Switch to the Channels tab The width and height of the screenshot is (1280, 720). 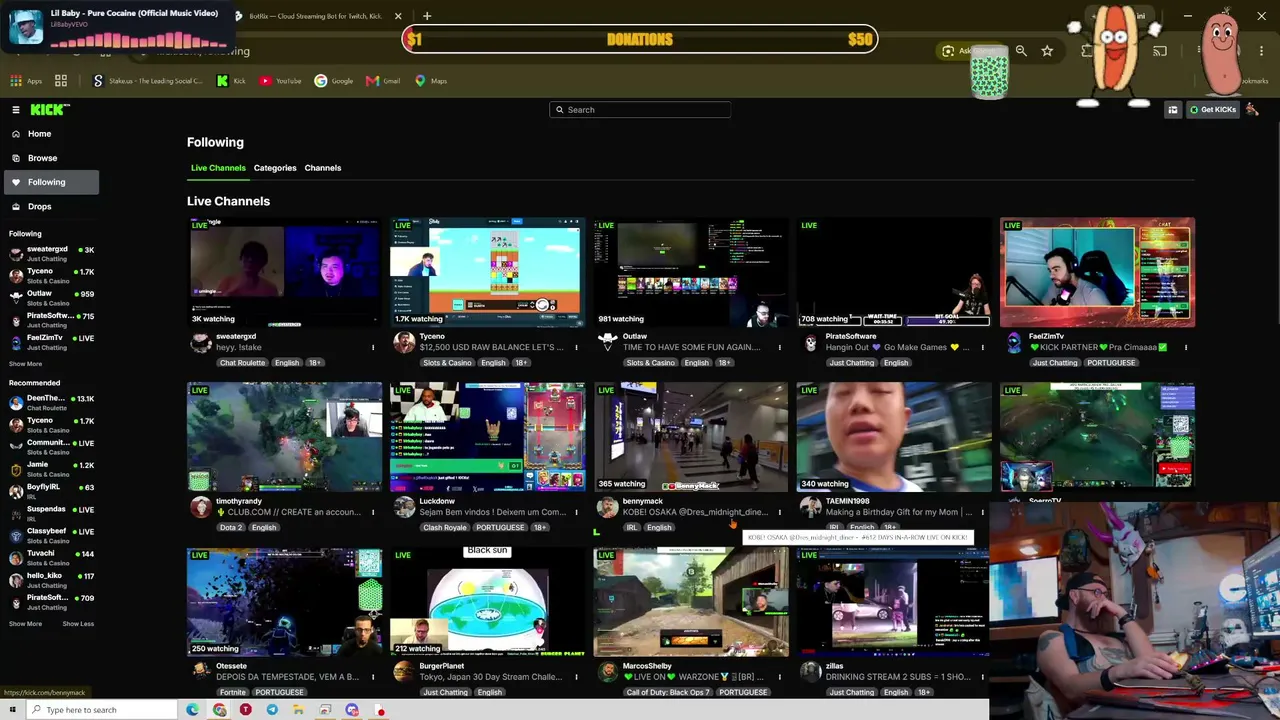(323, 168)
